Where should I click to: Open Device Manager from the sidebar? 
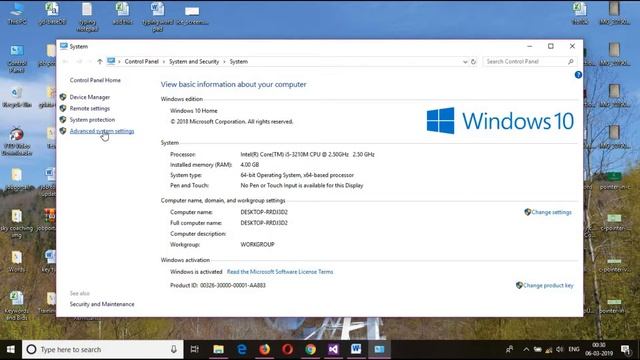click(x=89, y=97)
